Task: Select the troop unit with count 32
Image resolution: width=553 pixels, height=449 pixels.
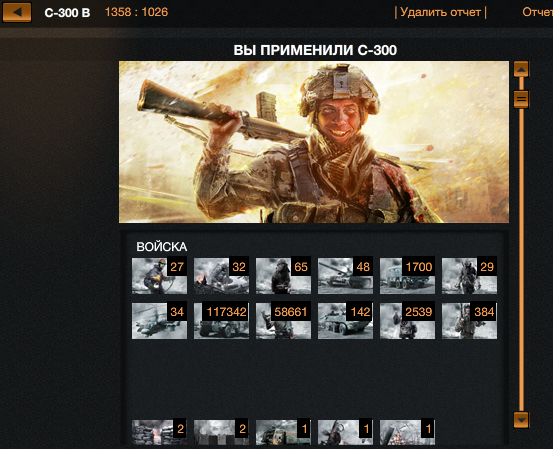Action: click(x=221, y=275)
